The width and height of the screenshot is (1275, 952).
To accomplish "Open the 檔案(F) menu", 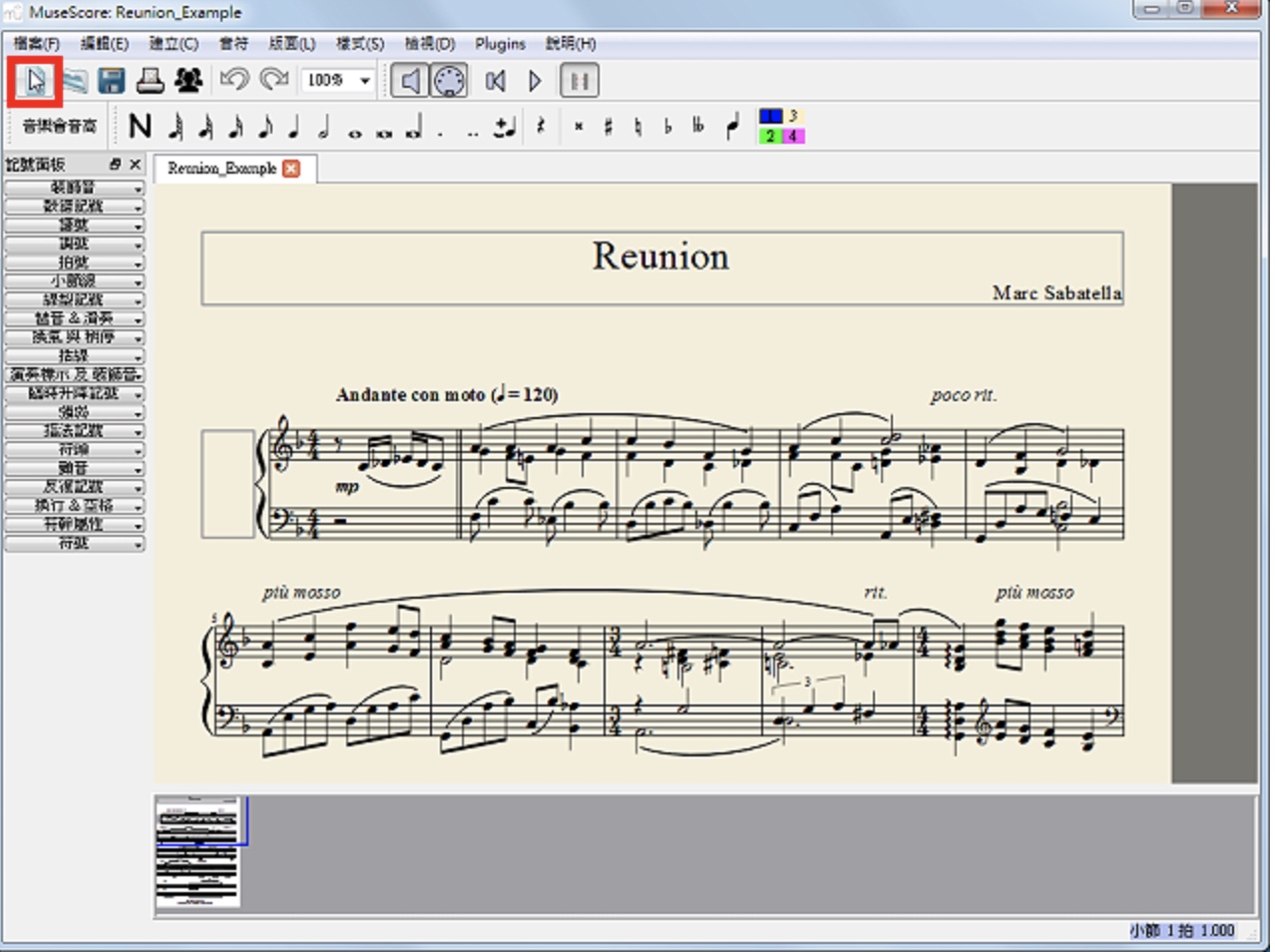I will [x=37, y=44].
